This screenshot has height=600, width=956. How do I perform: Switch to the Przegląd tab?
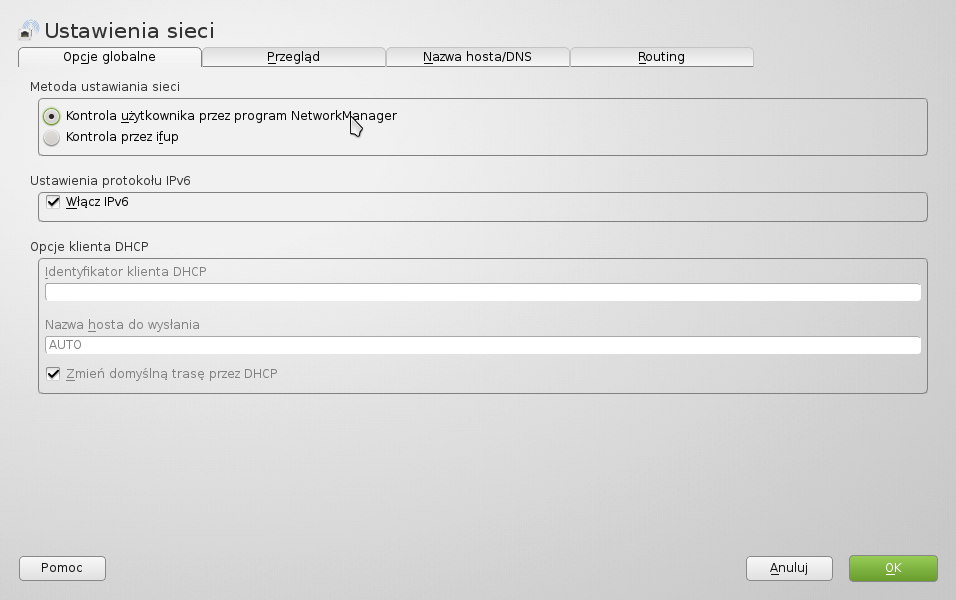[293, 57]
